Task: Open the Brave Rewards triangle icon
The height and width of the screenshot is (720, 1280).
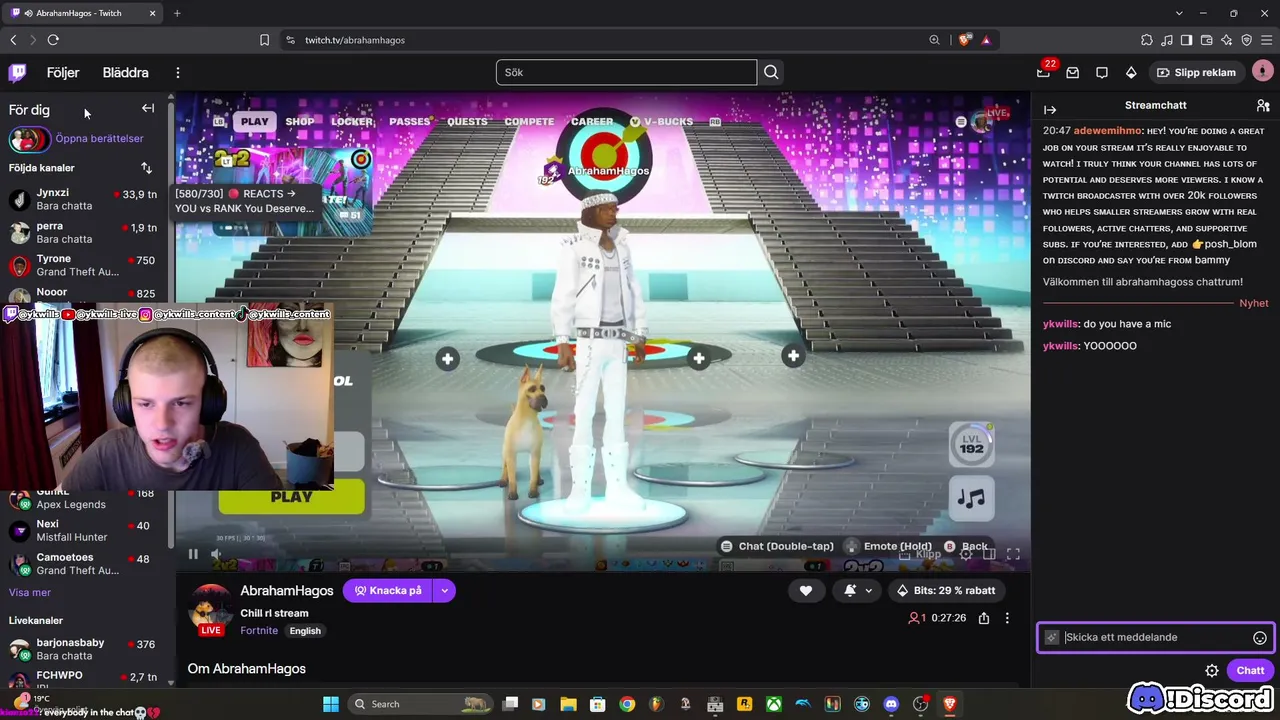Action: (986, 40)
